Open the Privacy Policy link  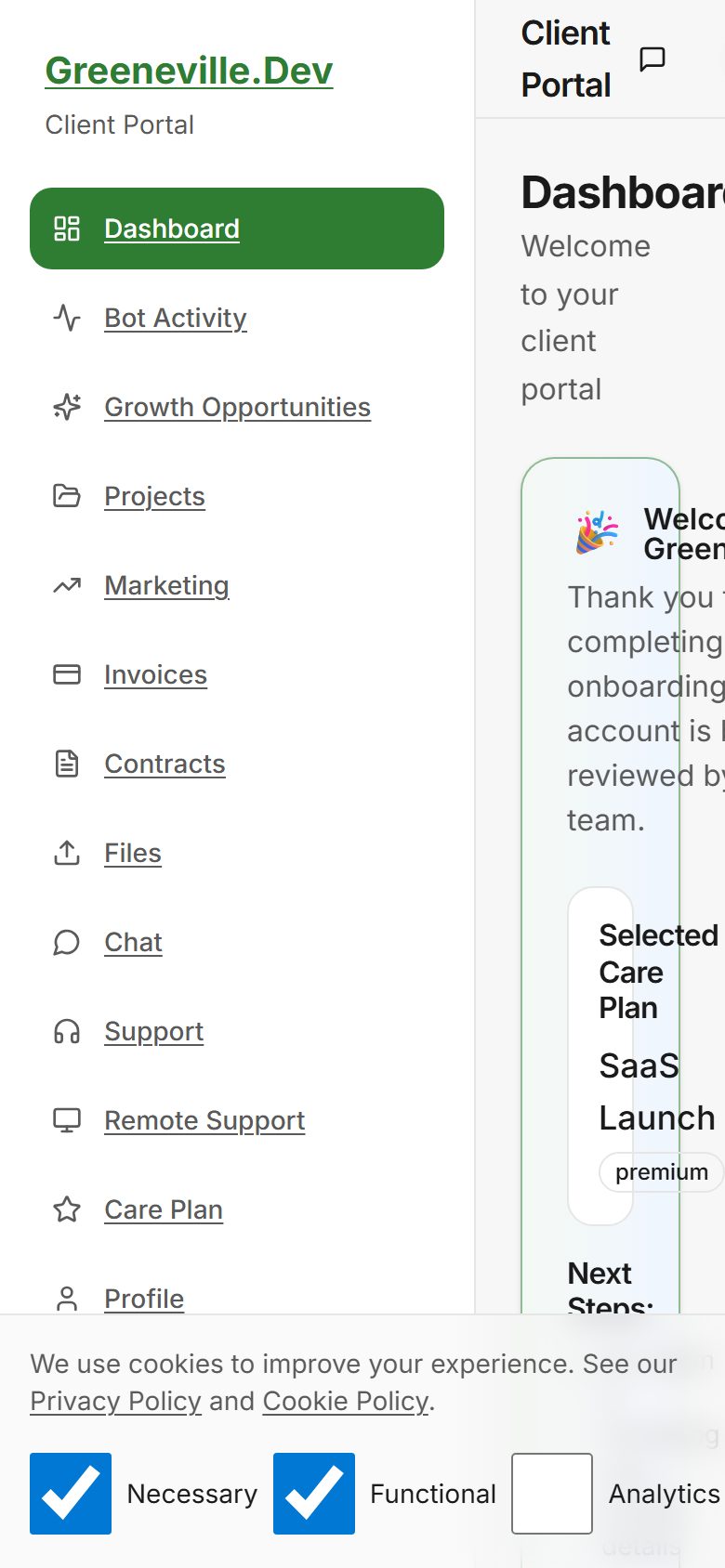point(115,1401)
